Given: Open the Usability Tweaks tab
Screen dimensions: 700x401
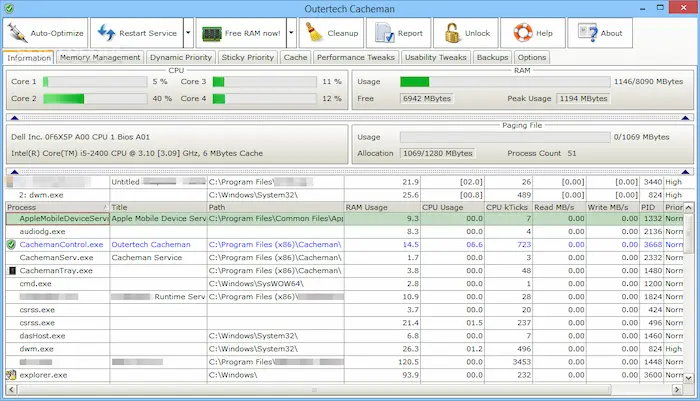Looking at the screenshot, I should [x=436, y=57].
